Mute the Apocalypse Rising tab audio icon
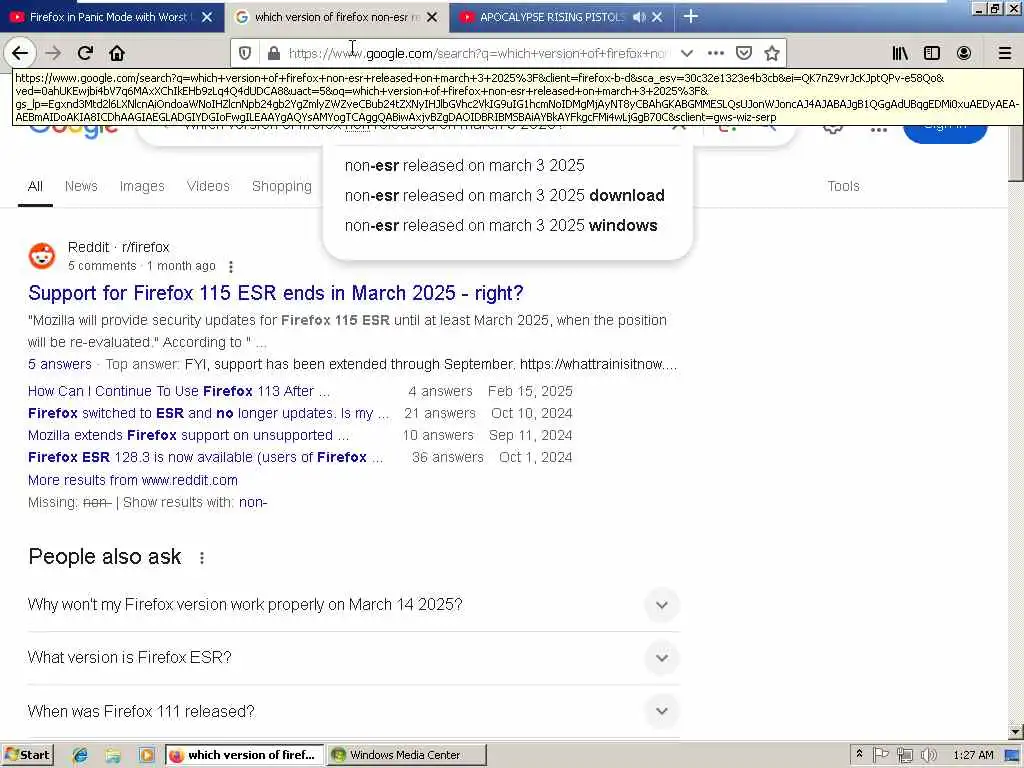This screenshot has width=1024, height=768. (x=639, y=17)
